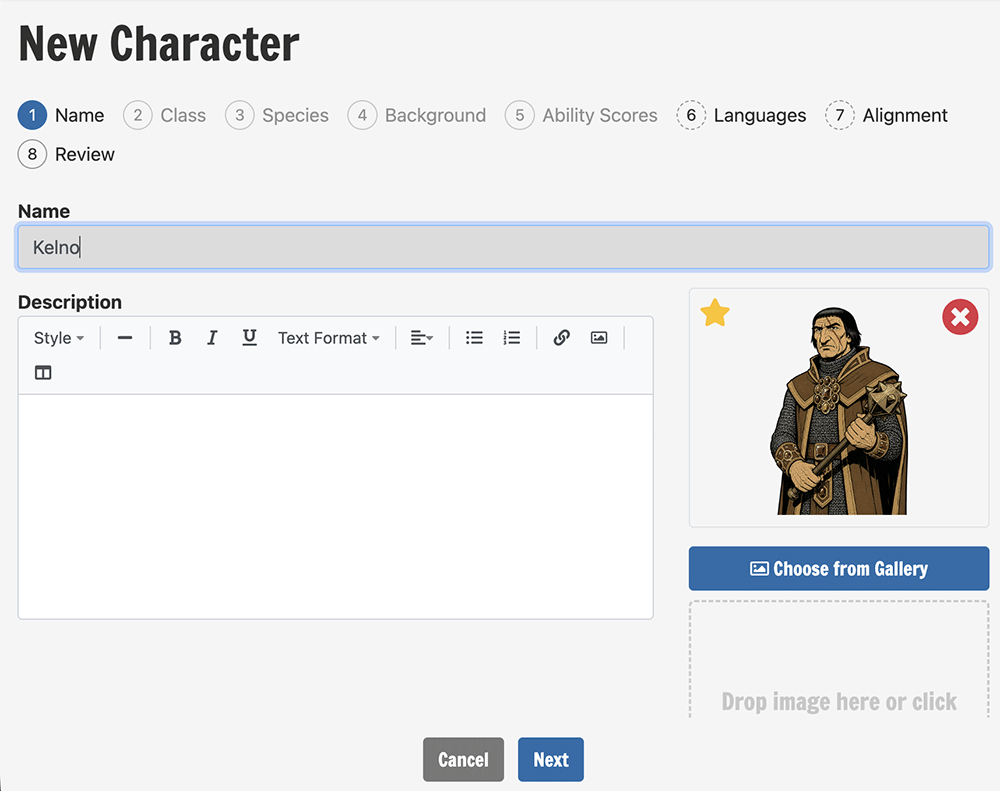Insert a bulleted list
The width and height of the screenshot is (1000, 791).
pyautogui.click(x=474, y=337)
